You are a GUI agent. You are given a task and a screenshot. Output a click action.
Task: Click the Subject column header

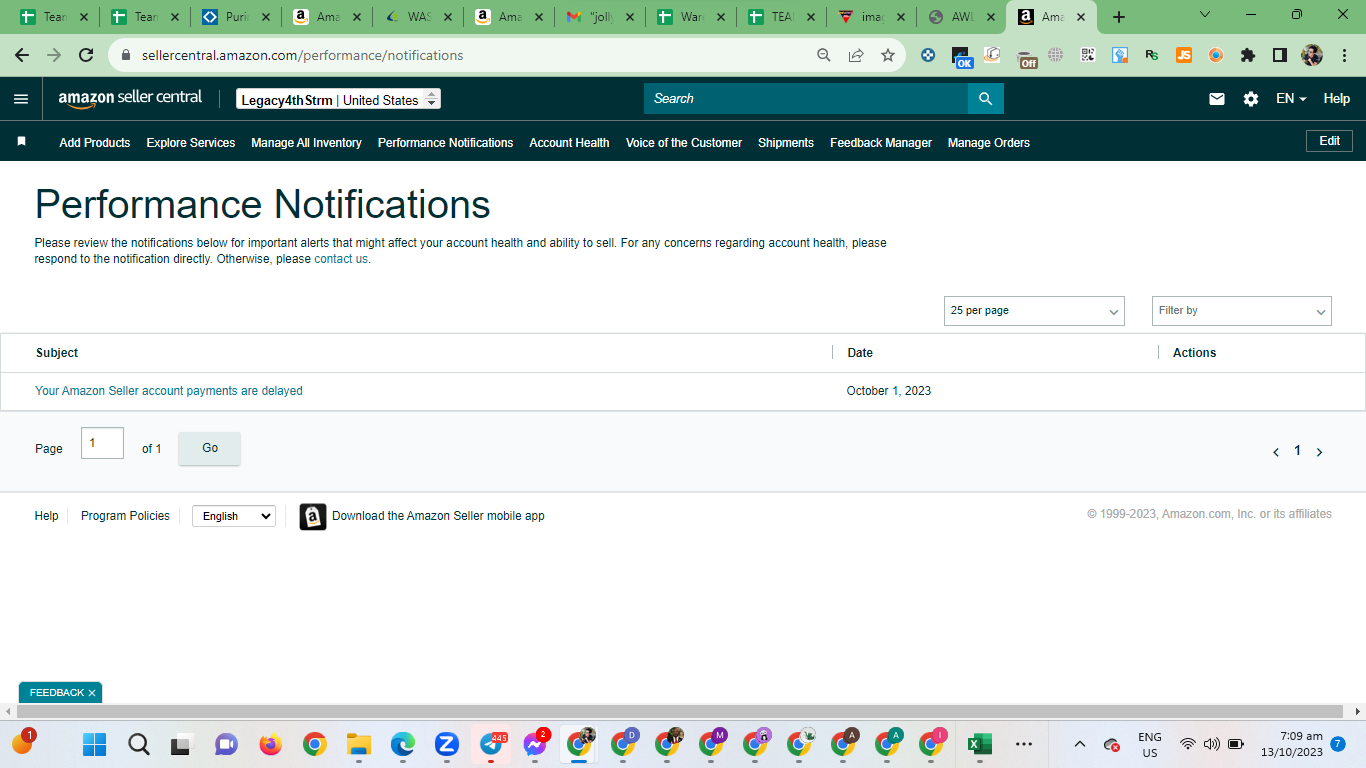click(x=57, y=353)
